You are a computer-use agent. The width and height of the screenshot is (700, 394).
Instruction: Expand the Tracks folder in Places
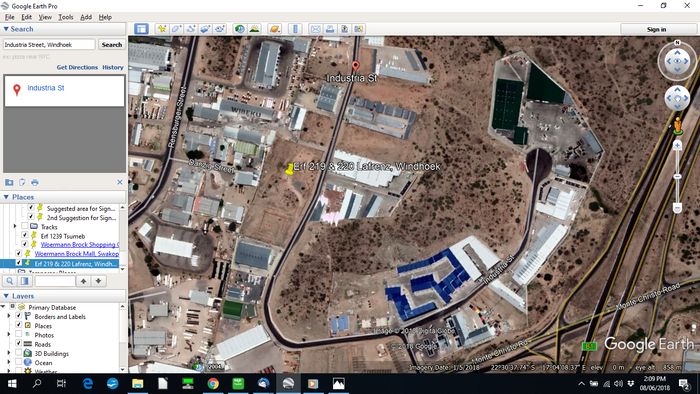tap(15, 227)
